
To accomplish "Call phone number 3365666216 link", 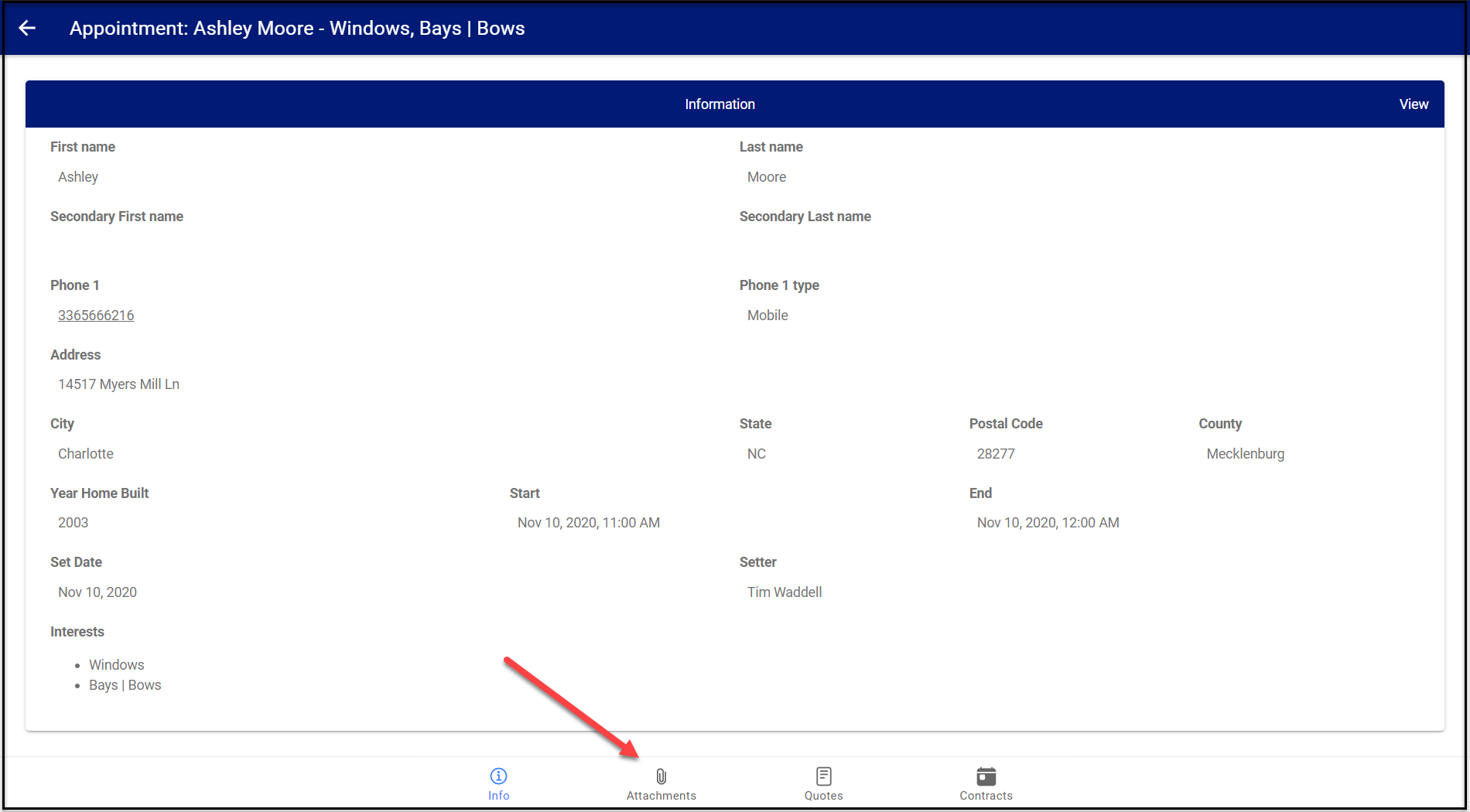I will point(96,316).
